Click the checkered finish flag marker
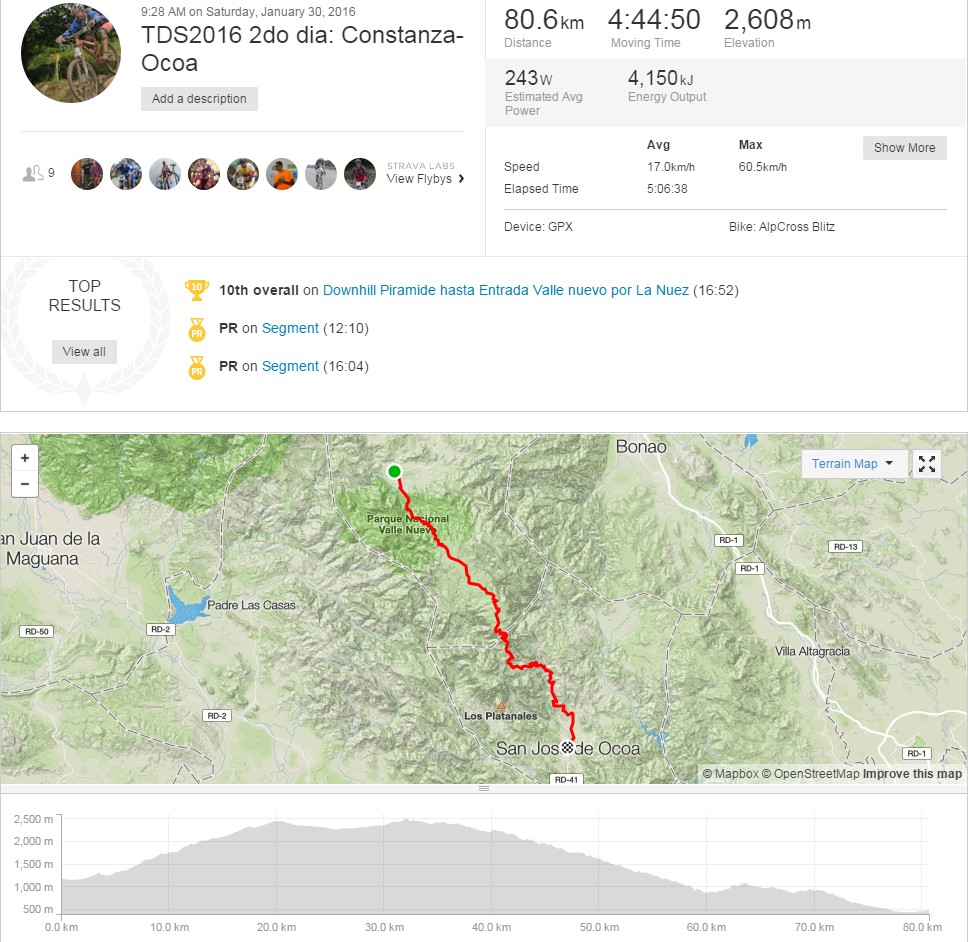This screenshot has width=968, height=942. click(567, 747)
